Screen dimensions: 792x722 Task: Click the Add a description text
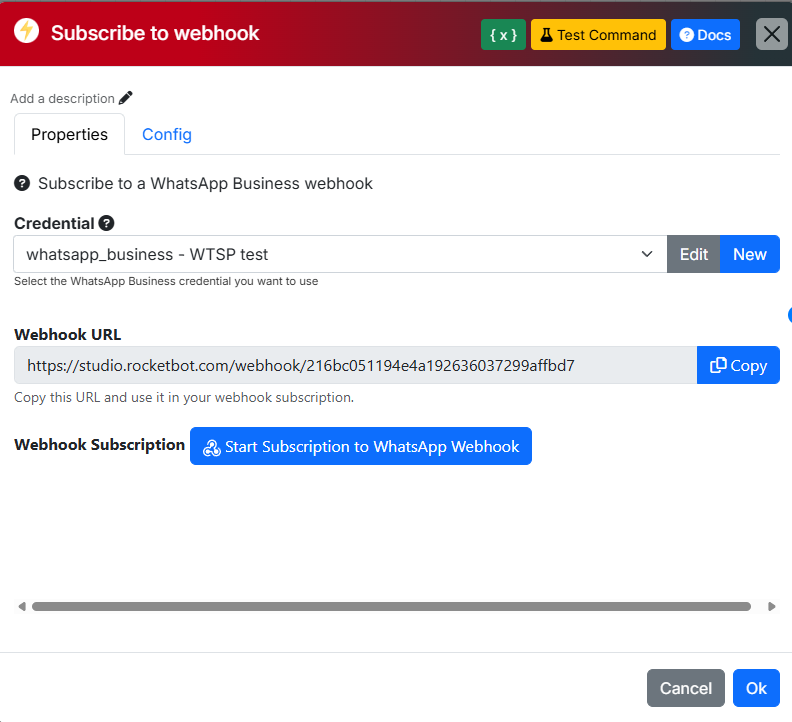coord(63,99)
